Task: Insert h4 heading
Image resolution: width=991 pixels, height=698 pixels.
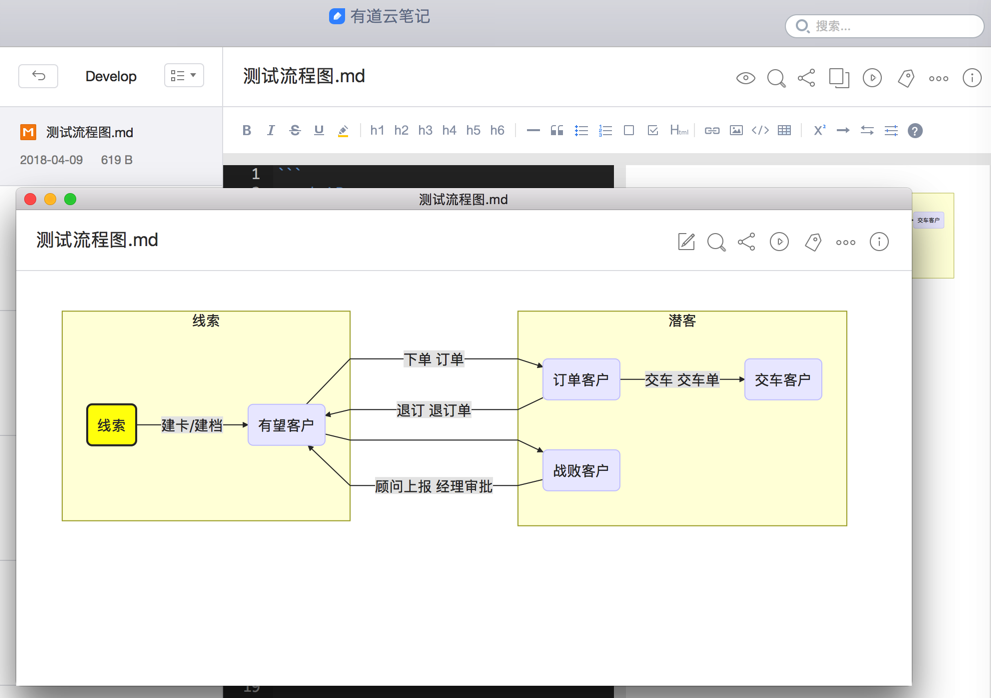Action: click(449, 130)
